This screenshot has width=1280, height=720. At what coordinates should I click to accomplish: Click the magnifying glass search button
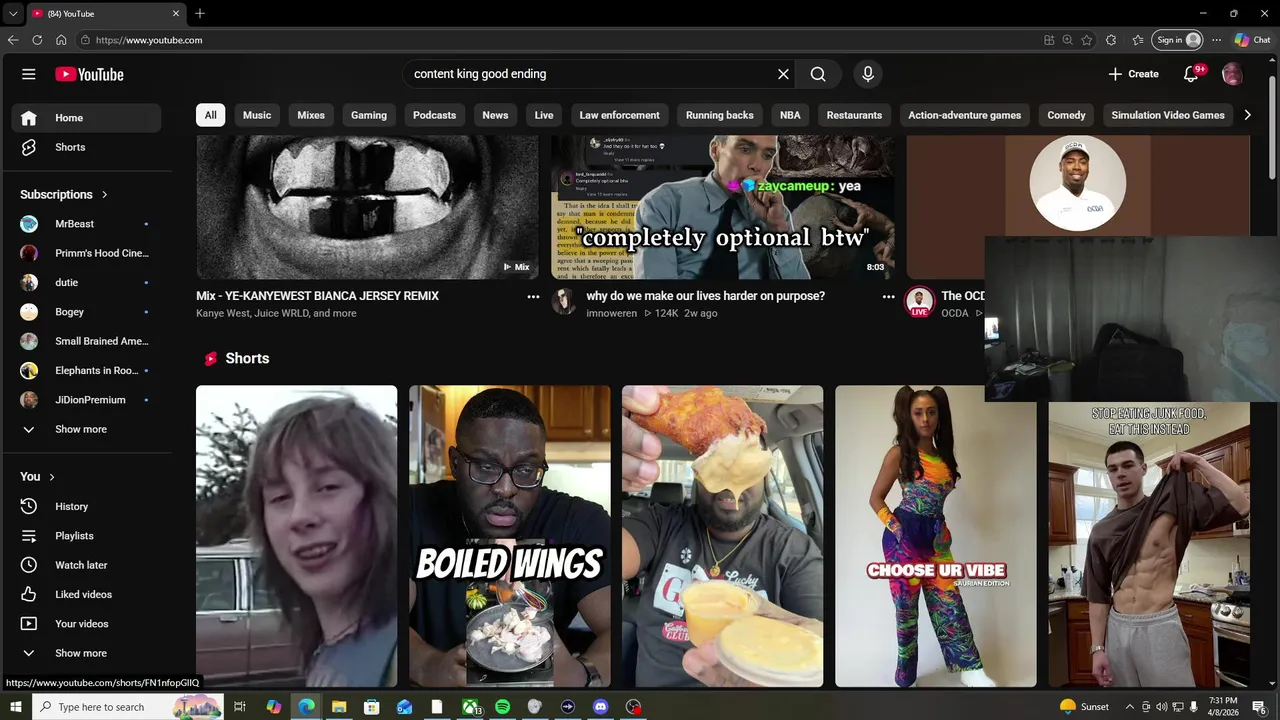click(818, 74)
